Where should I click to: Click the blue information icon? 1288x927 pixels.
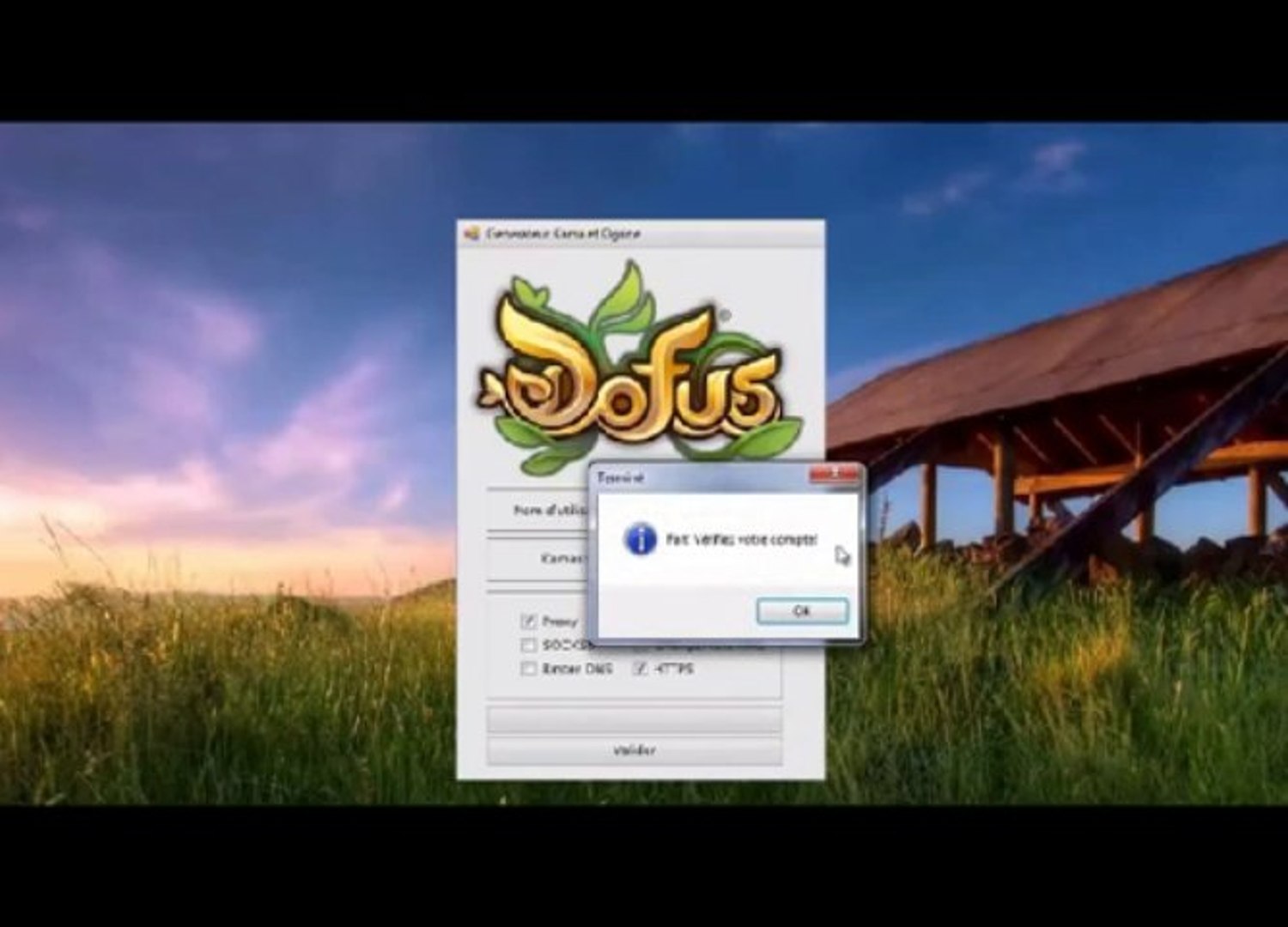point(640,539)
